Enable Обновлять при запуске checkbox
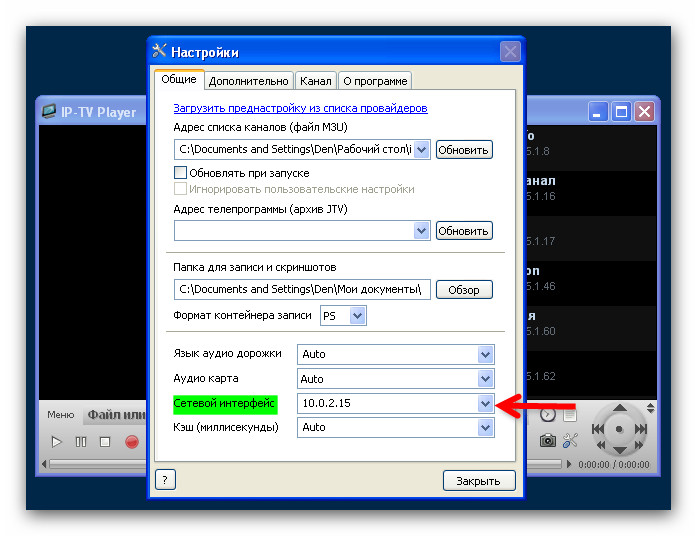This screenshot has width=697, height=536. [180, 172]
